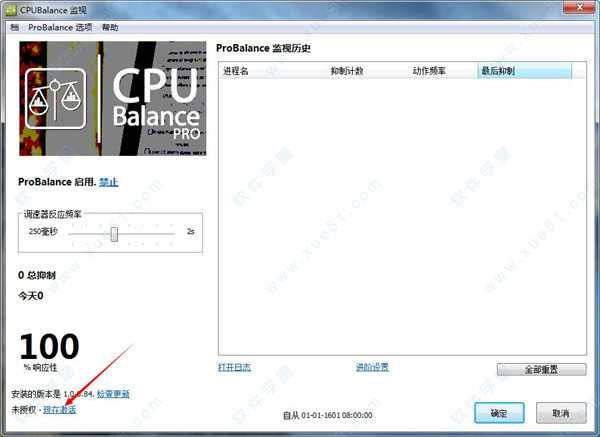Click the 250毫秒 slider label
The height and width of the screenshot is (437, 600).
(x=43, y=232)
